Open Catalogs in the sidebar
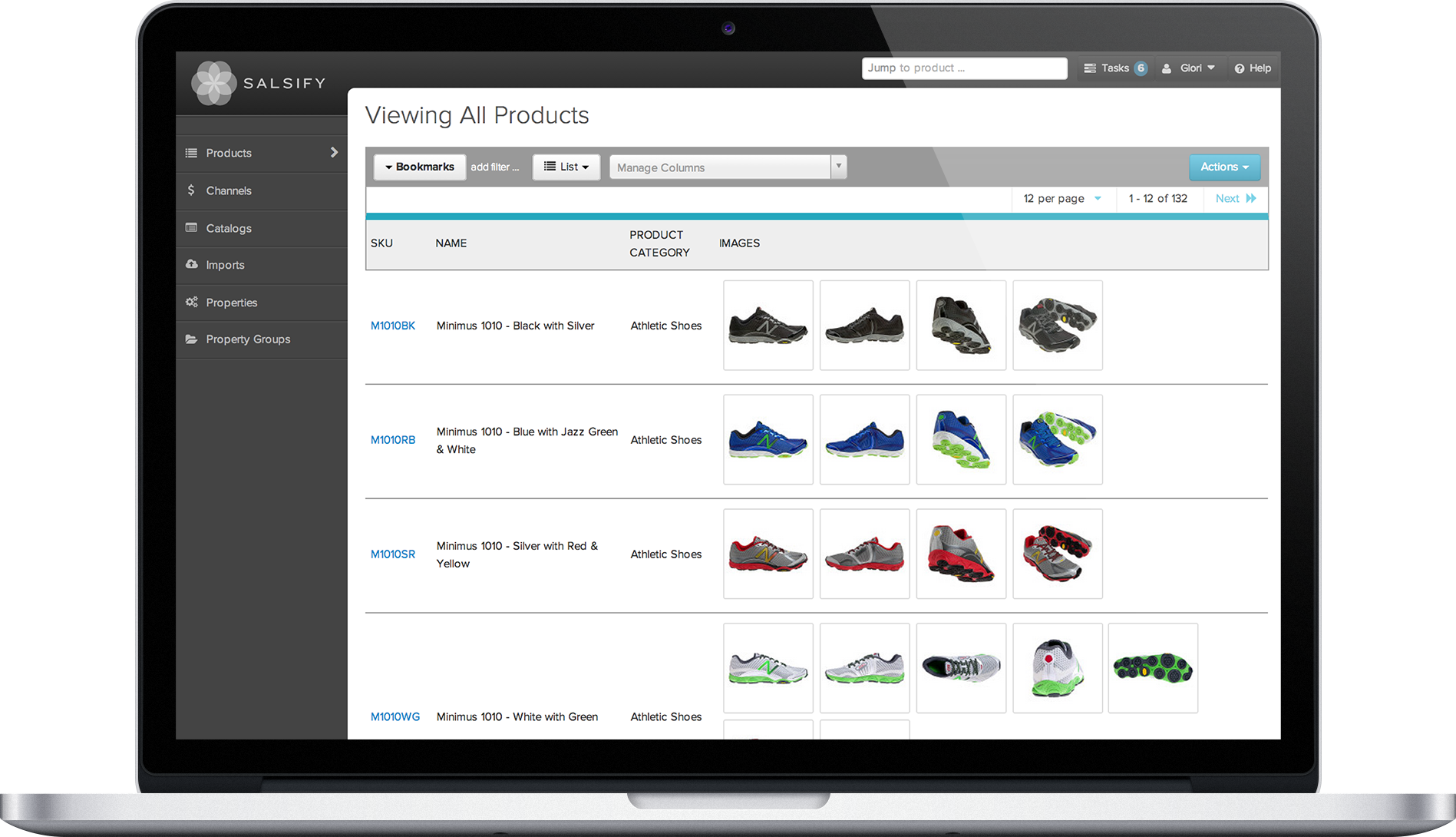The width and height of the screenshot is (1456, 837). (262, 228)
